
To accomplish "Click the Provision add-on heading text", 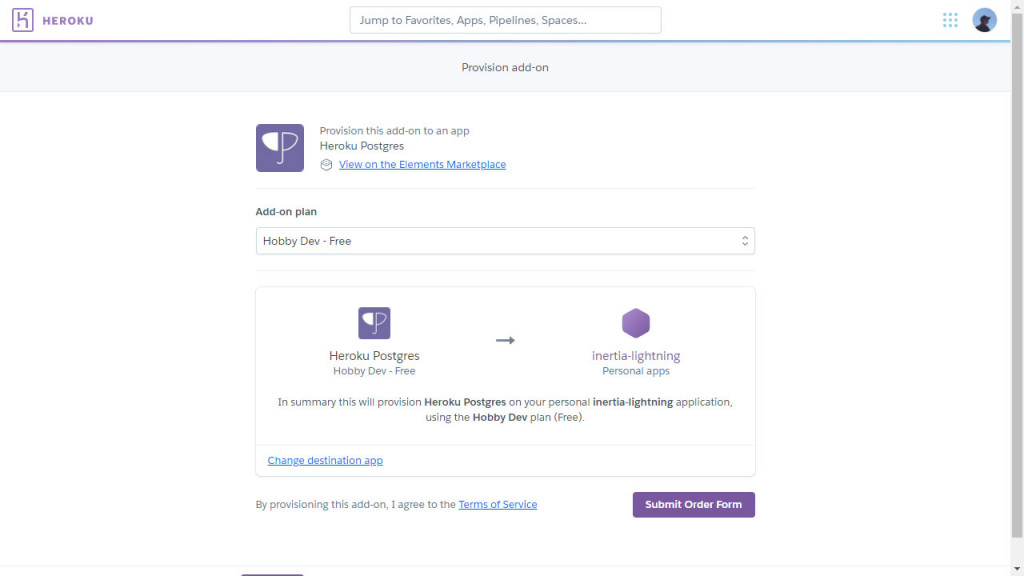I will click(505, 67).
